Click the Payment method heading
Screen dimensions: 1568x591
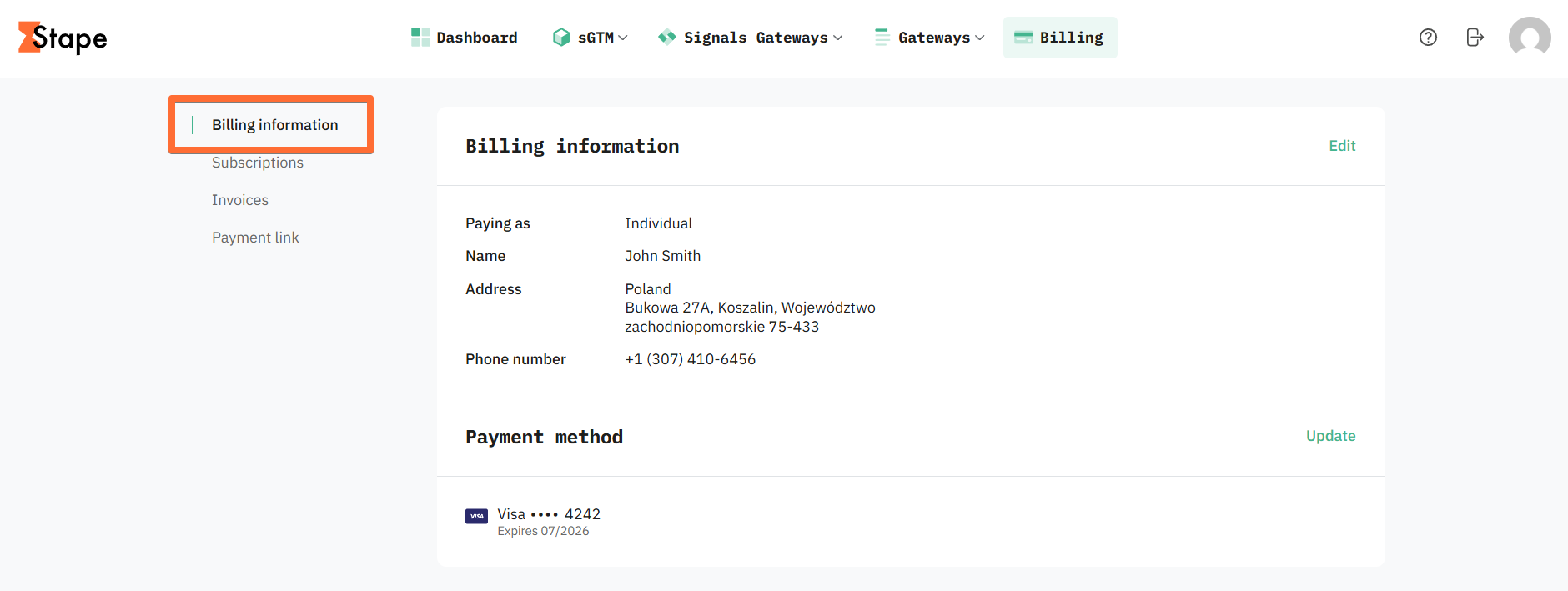544,437
